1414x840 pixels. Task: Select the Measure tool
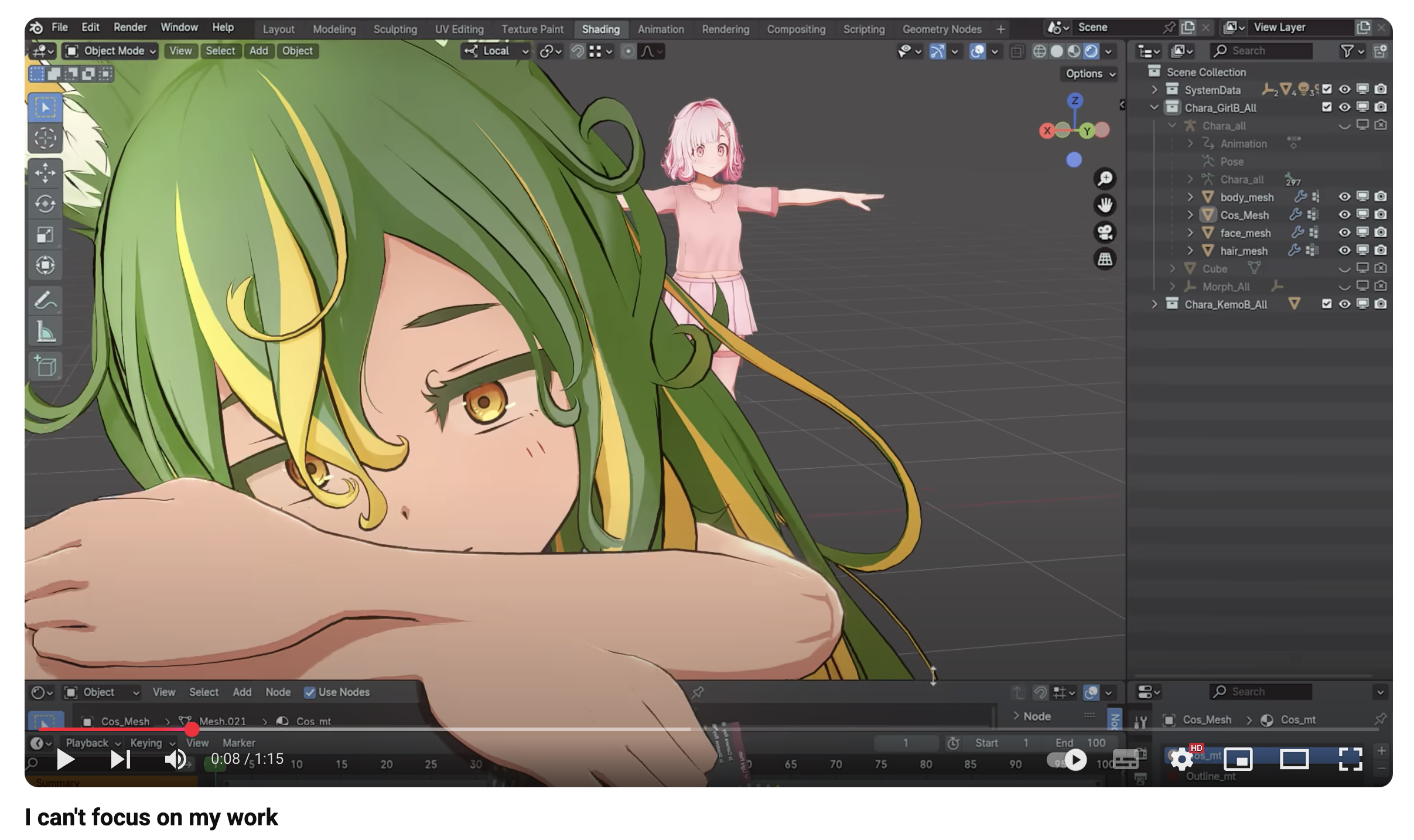[x=45, y=332]
